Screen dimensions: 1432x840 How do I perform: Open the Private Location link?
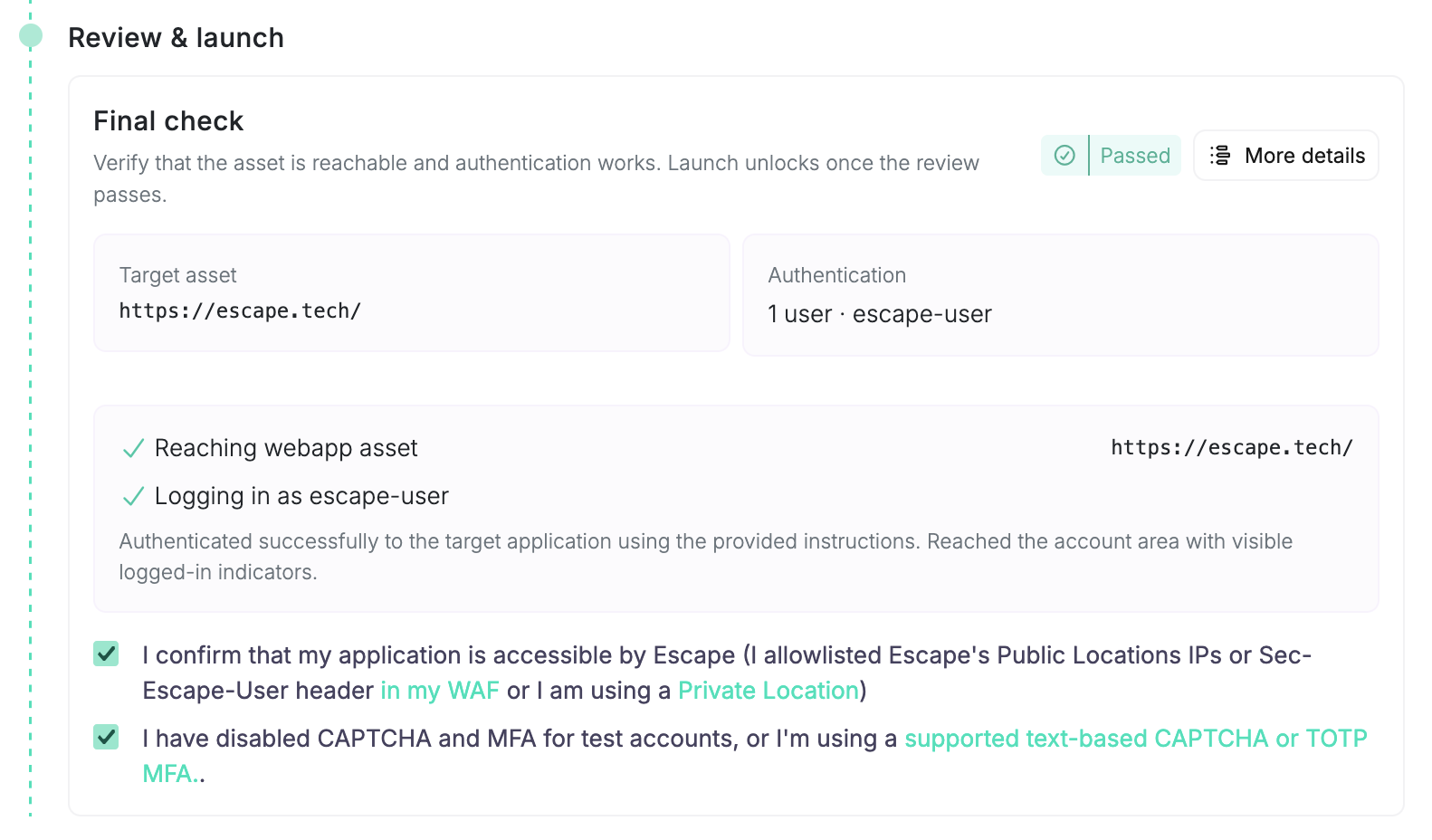coord(769,691)
